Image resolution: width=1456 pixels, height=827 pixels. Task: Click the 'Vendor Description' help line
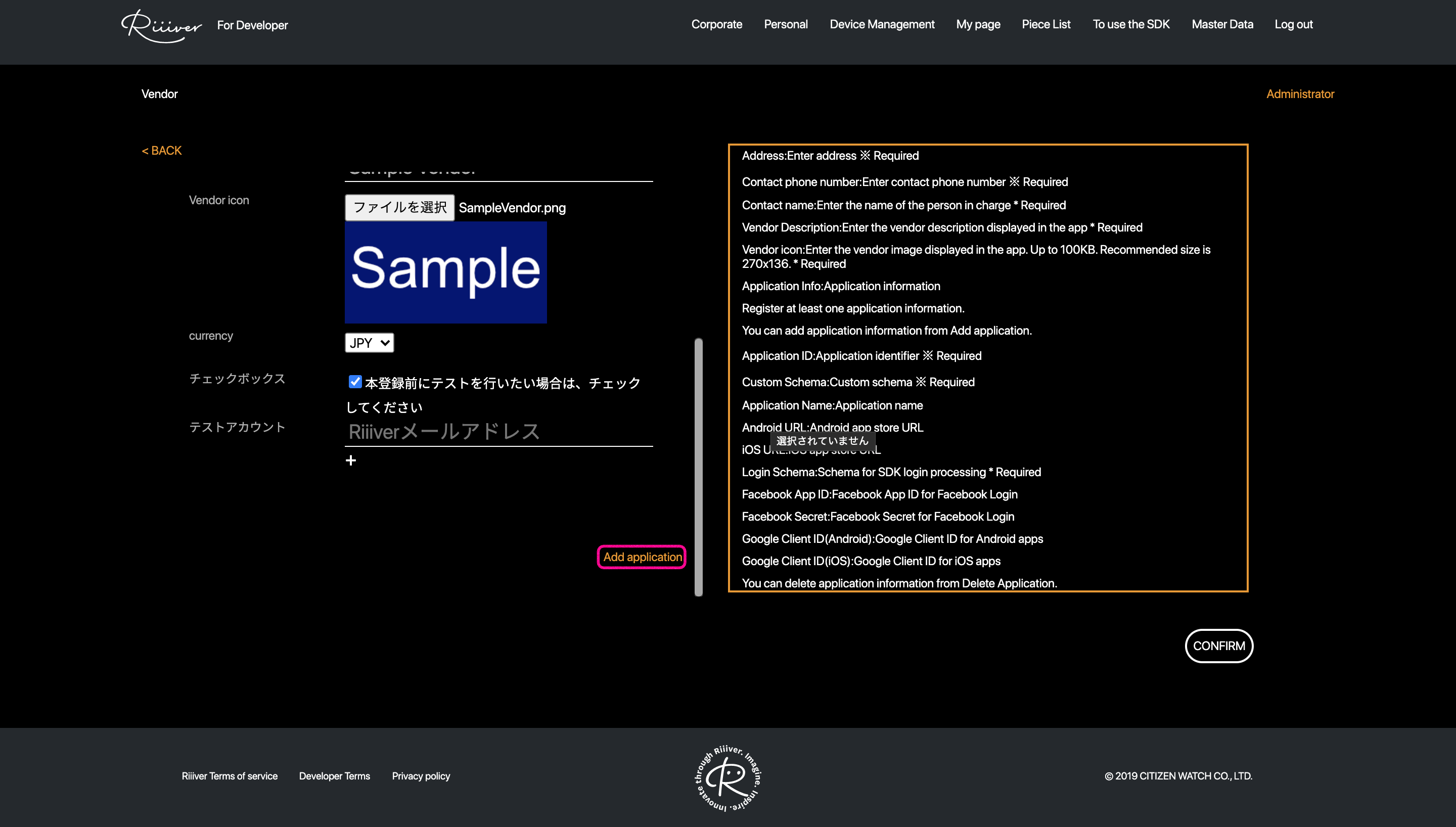942,227
